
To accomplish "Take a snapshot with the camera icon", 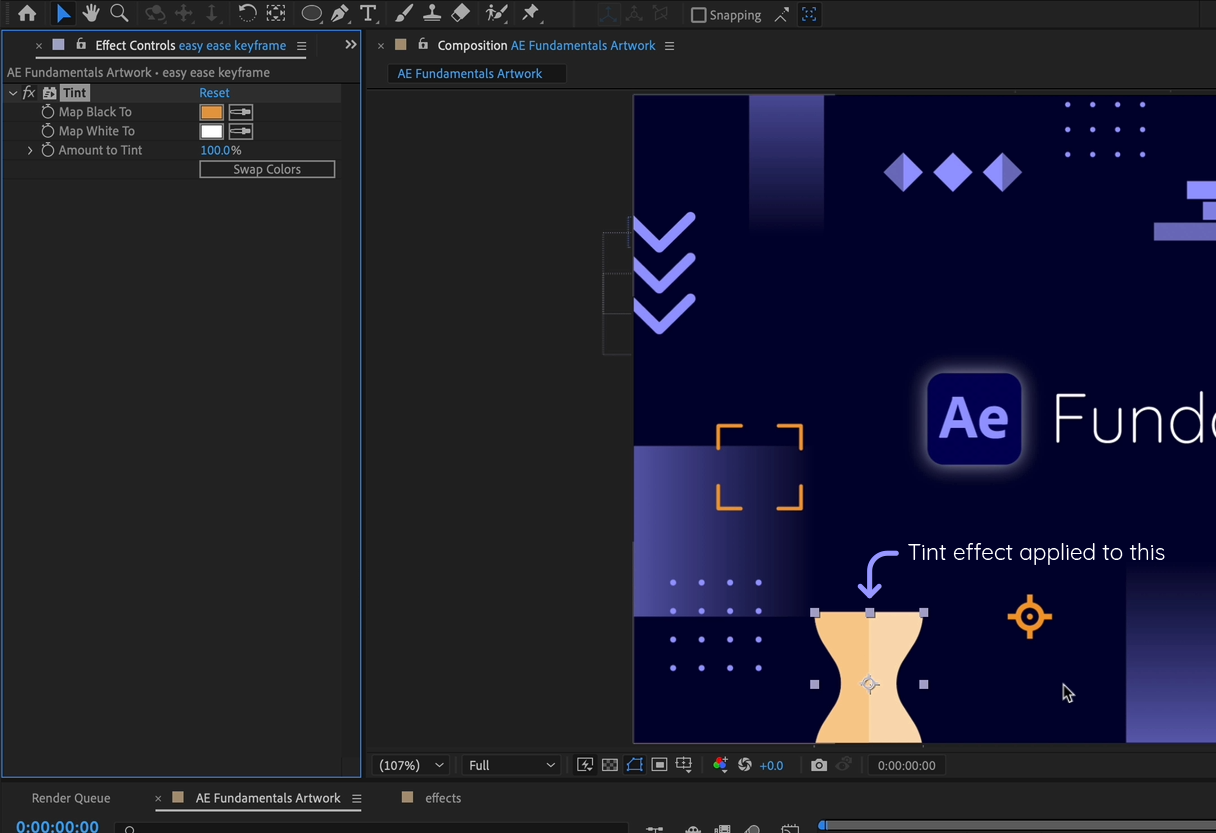I will pos(819,765).
